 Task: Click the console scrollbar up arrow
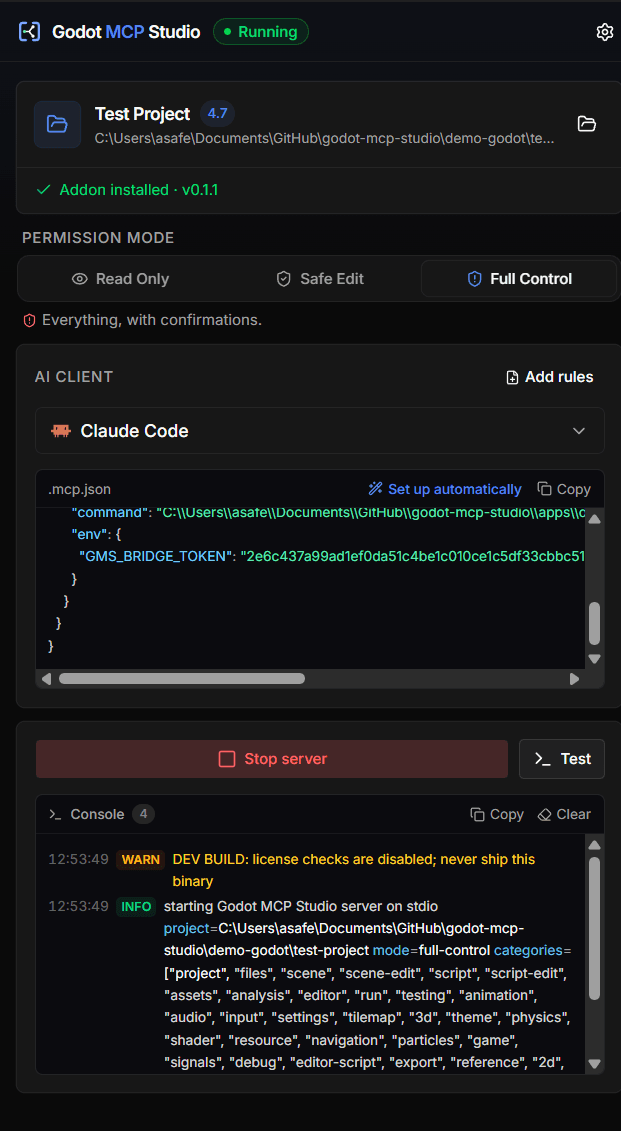(x=594, y=845)
